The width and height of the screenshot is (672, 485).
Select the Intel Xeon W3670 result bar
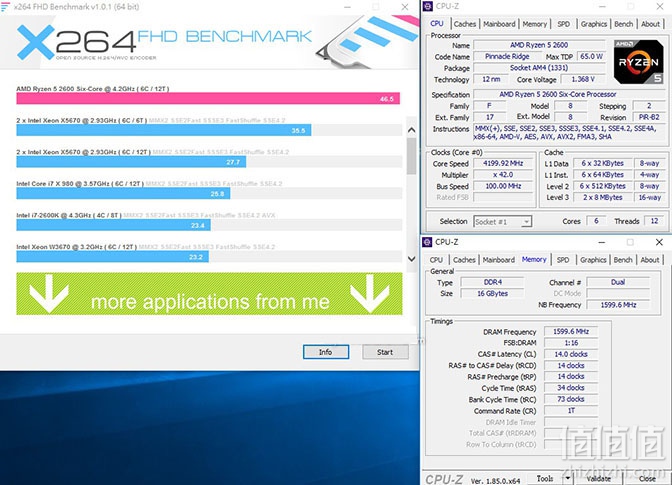113,257
